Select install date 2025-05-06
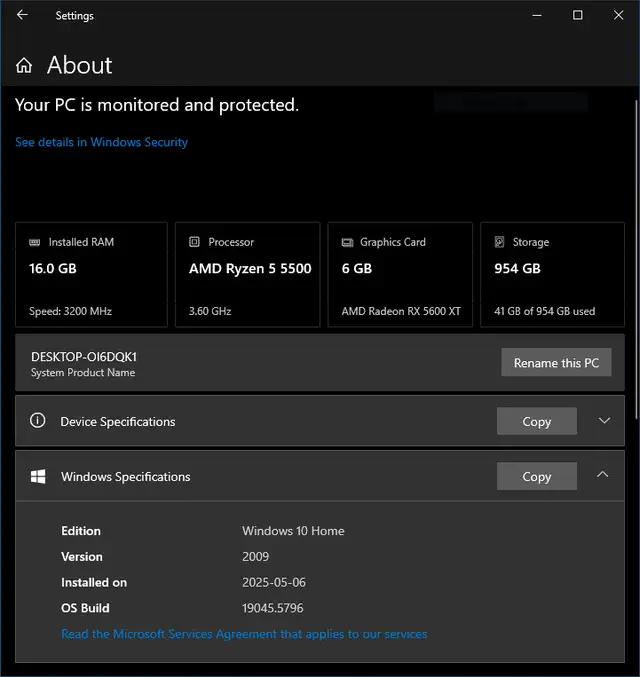 point(274,582)
